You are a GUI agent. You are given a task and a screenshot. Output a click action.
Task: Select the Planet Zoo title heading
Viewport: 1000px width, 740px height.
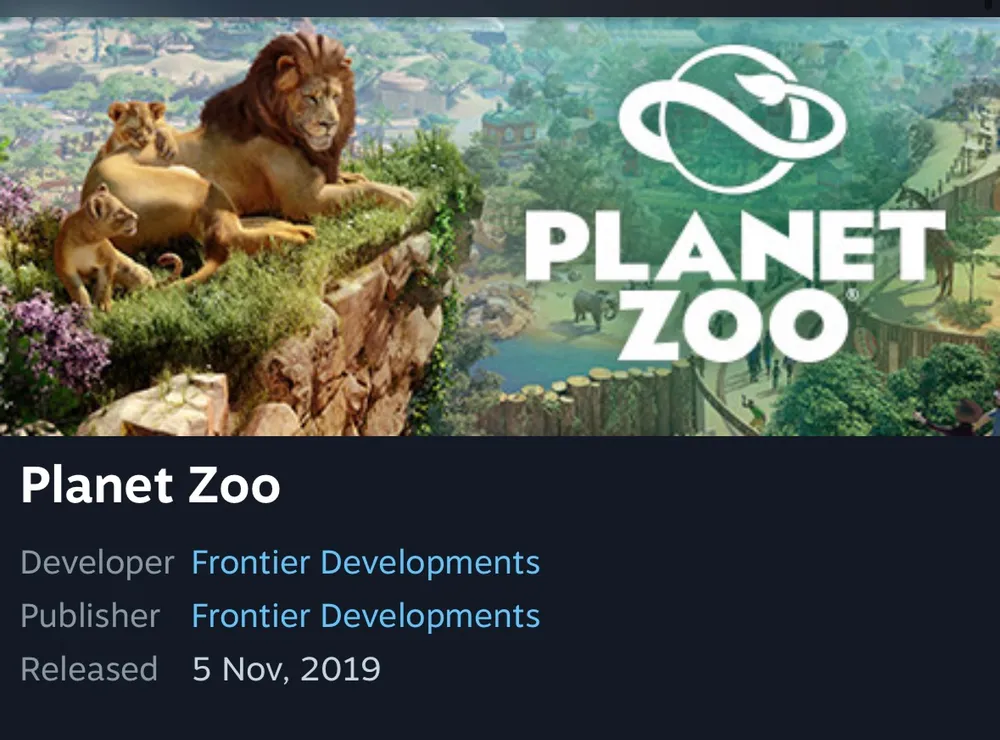point(151,485)
